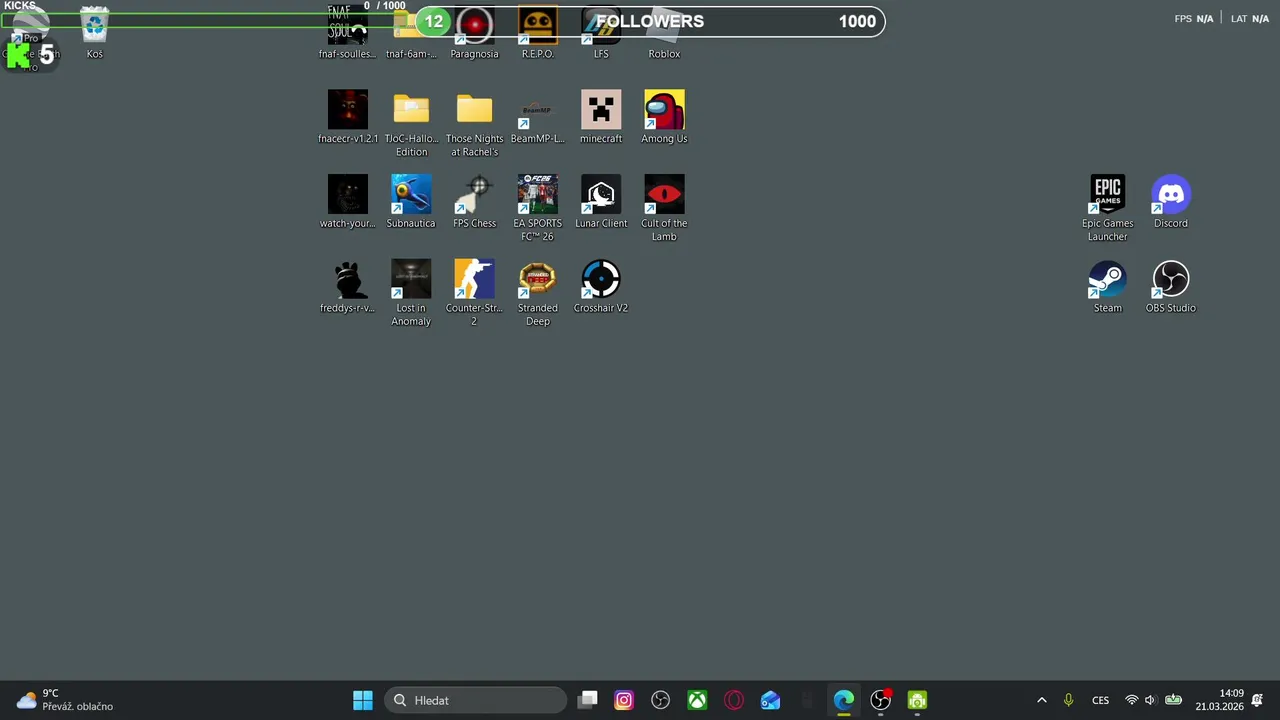
Task: Switch the CES keyboard language indicator
Action: click(1100, 700)
